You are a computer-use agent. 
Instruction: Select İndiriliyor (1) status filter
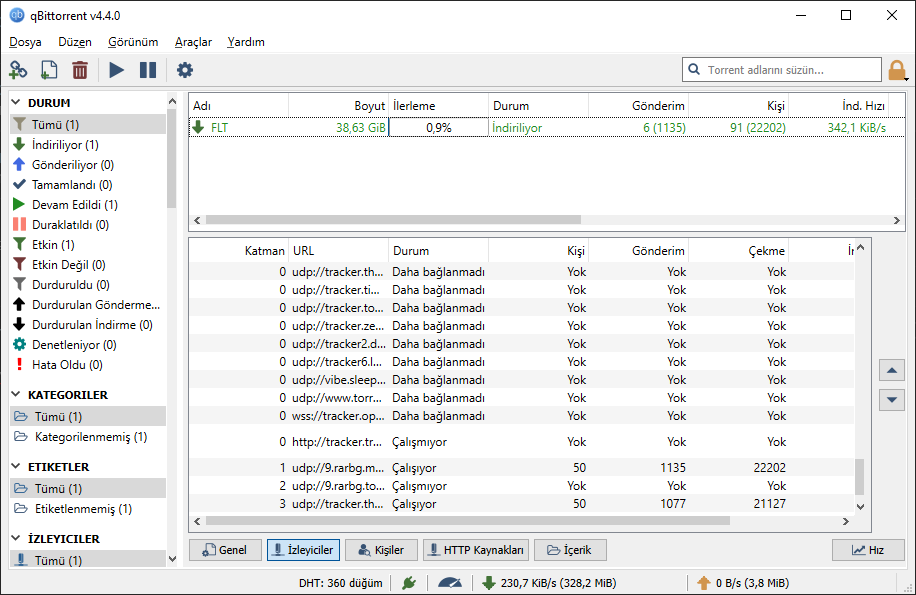[88, 144]
